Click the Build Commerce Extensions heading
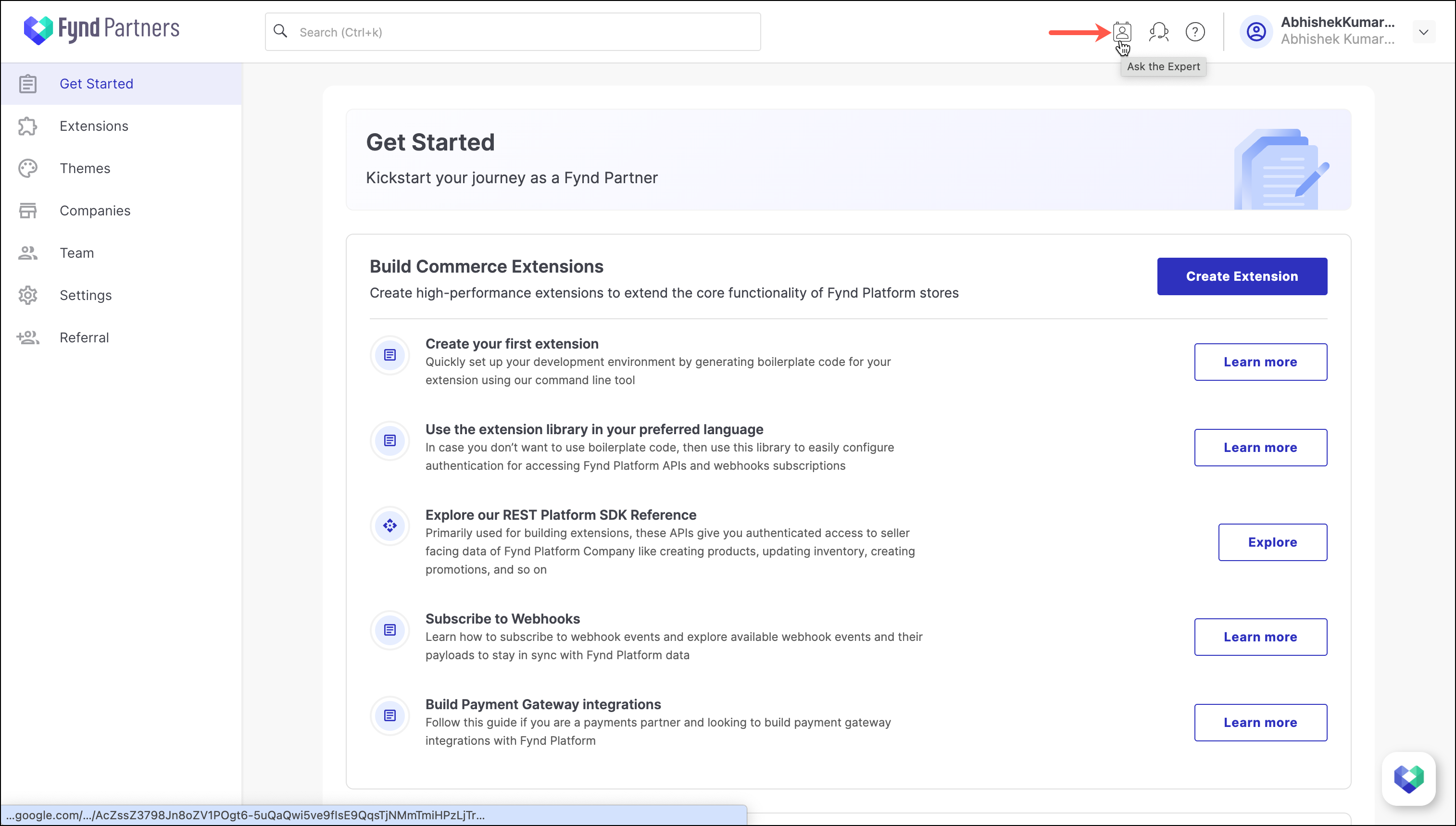The height and width of the screenshot is (826, 1456). pyautogui.click(x=486, y=267)
